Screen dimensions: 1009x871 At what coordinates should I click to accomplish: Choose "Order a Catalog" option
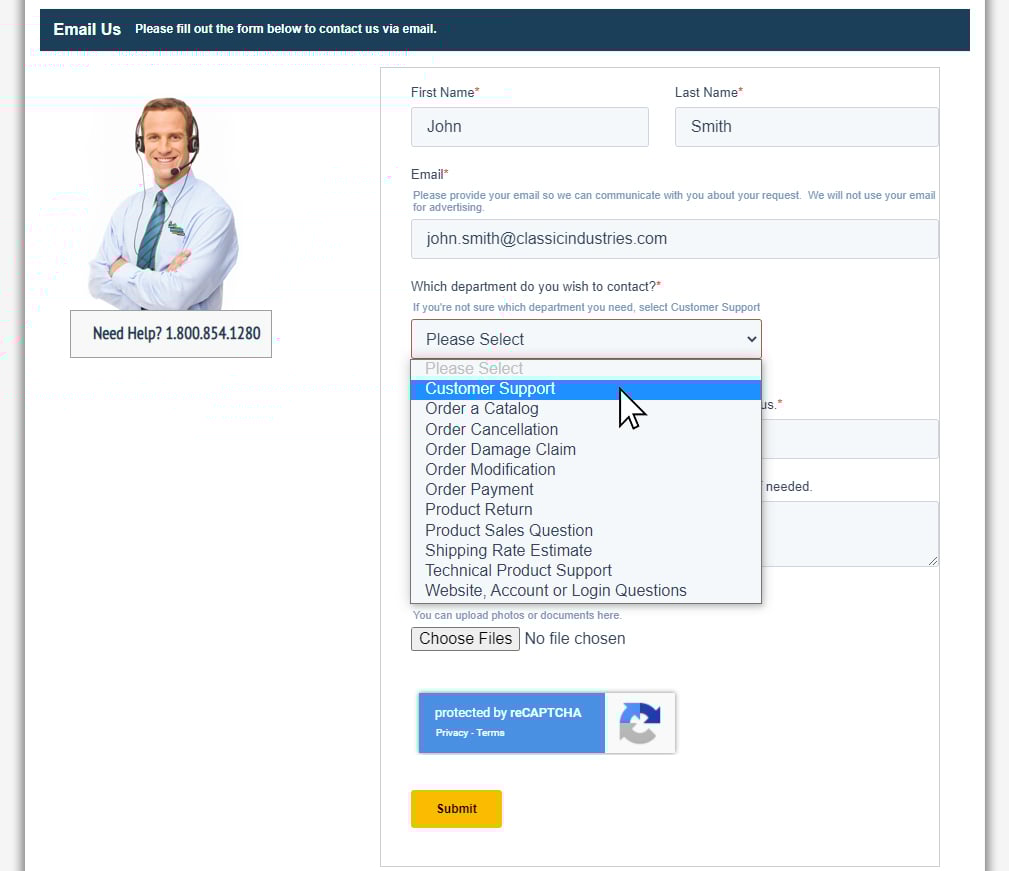[481, 408]
